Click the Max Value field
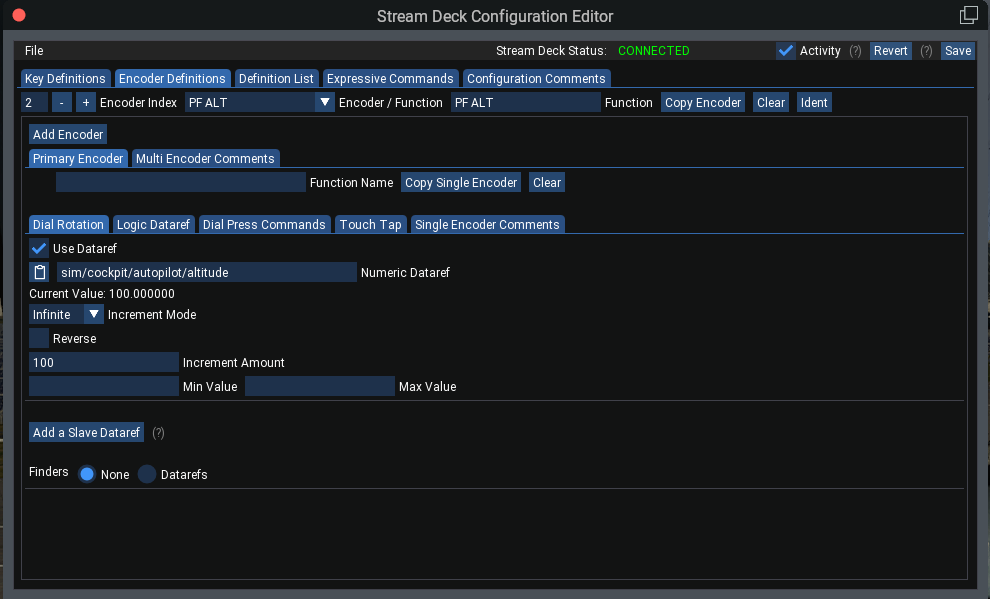 point(319,386)
